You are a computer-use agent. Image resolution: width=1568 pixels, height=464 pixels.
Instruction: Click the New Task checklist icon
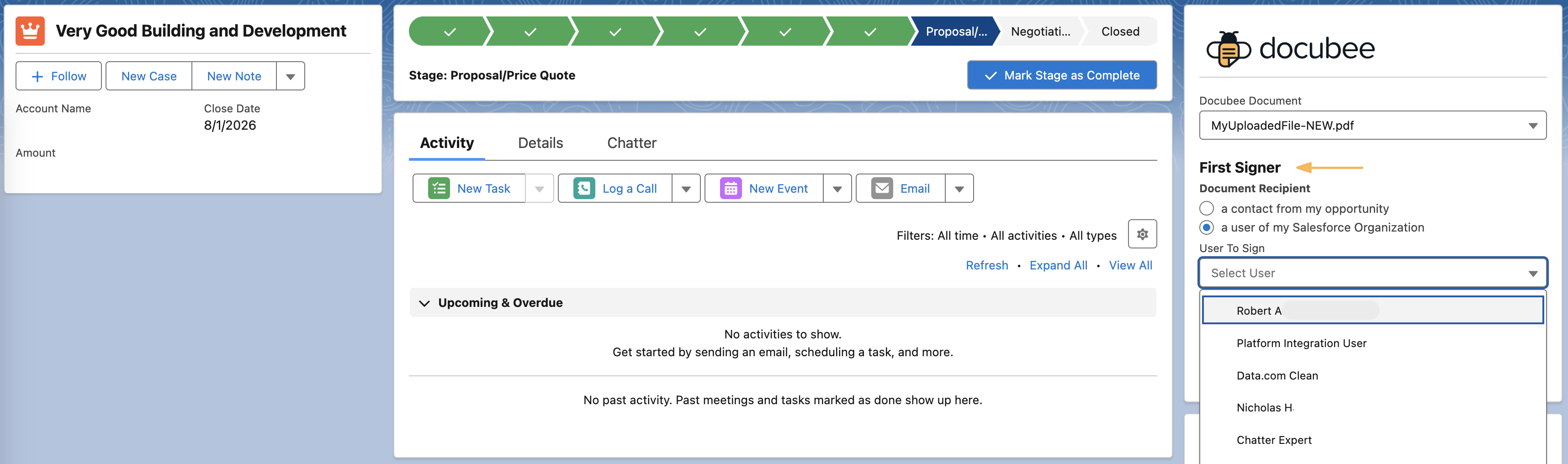[x=439, y=189]
